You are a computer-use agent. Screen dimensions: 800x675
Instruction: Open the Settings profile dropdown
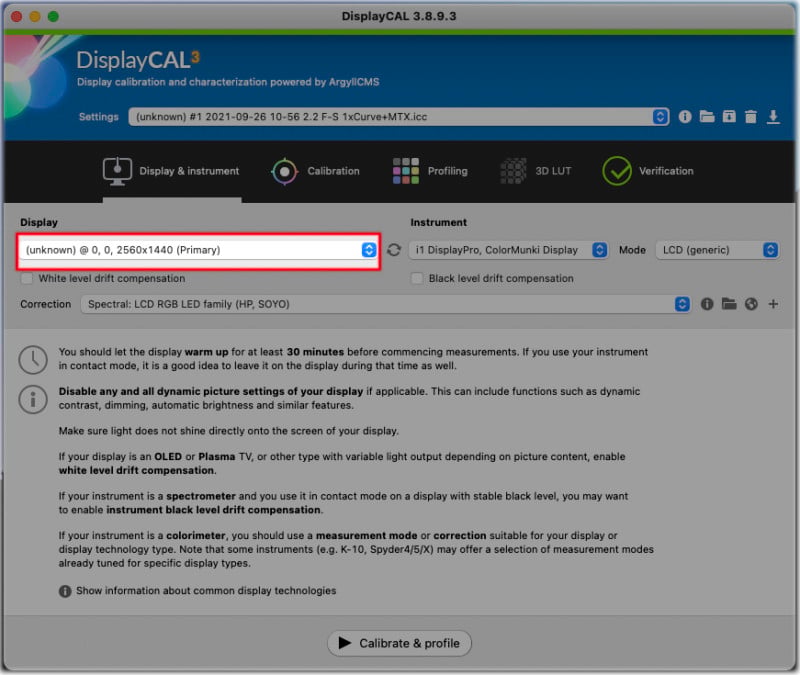(398, 117)
